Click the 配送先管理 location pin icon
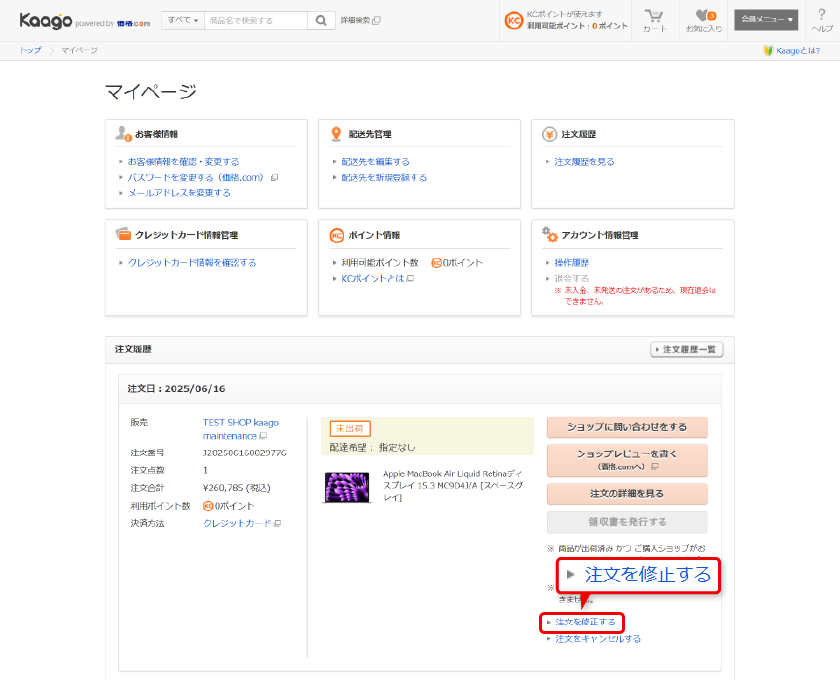 (336, 133)
